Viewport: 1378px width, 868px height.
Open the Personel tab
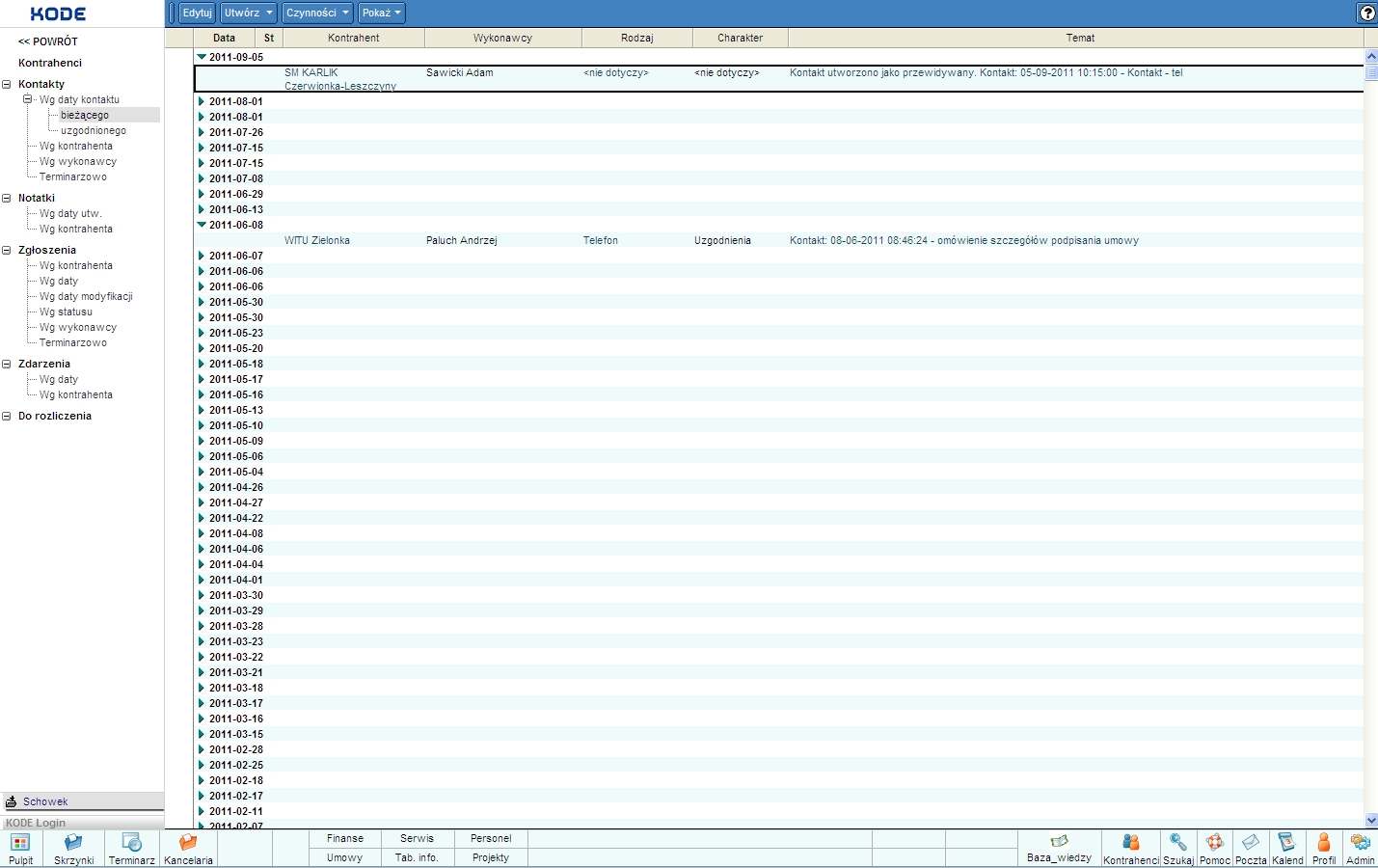pyautogui.click(x=491, y=839)
